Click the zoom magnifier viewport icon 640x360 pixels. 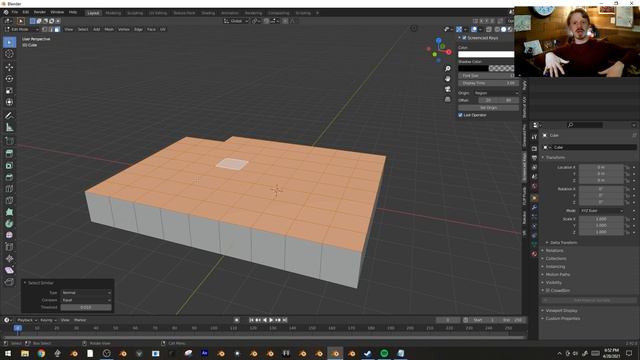[448, 69]
